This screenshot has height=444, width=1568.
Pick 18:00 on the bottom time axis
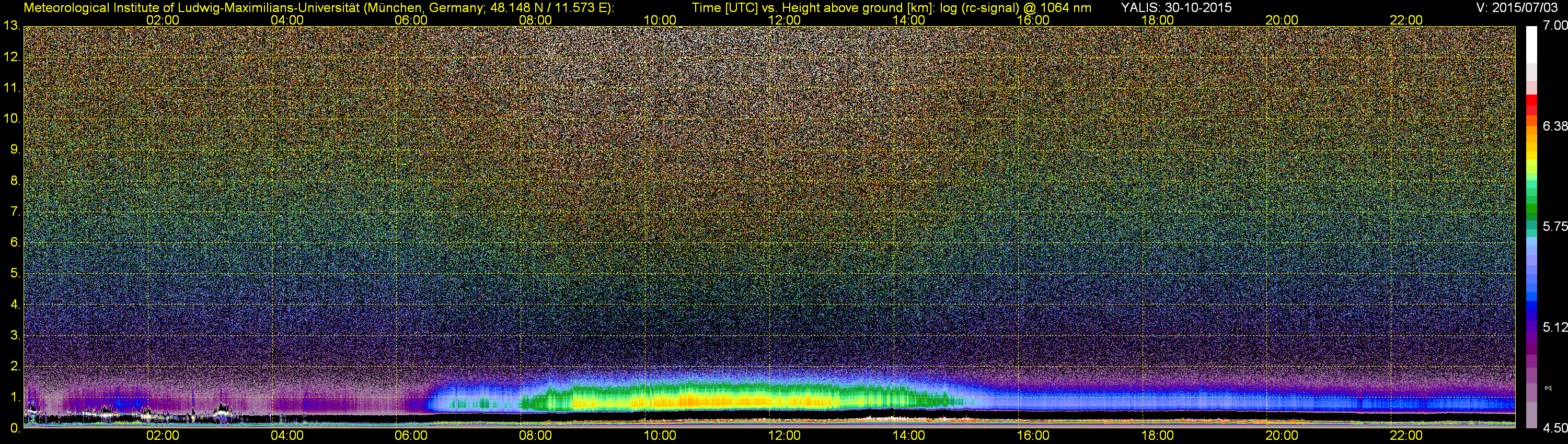click(x=1157, y=436)
